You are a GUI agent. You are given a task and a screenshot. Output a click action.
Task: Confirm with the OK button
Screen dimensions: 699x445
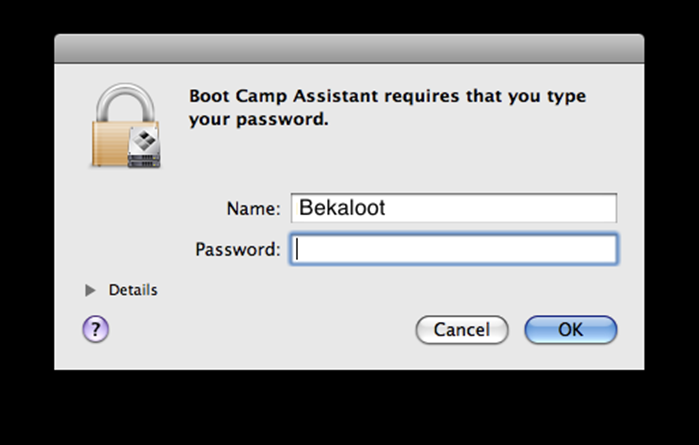point(570,329)
